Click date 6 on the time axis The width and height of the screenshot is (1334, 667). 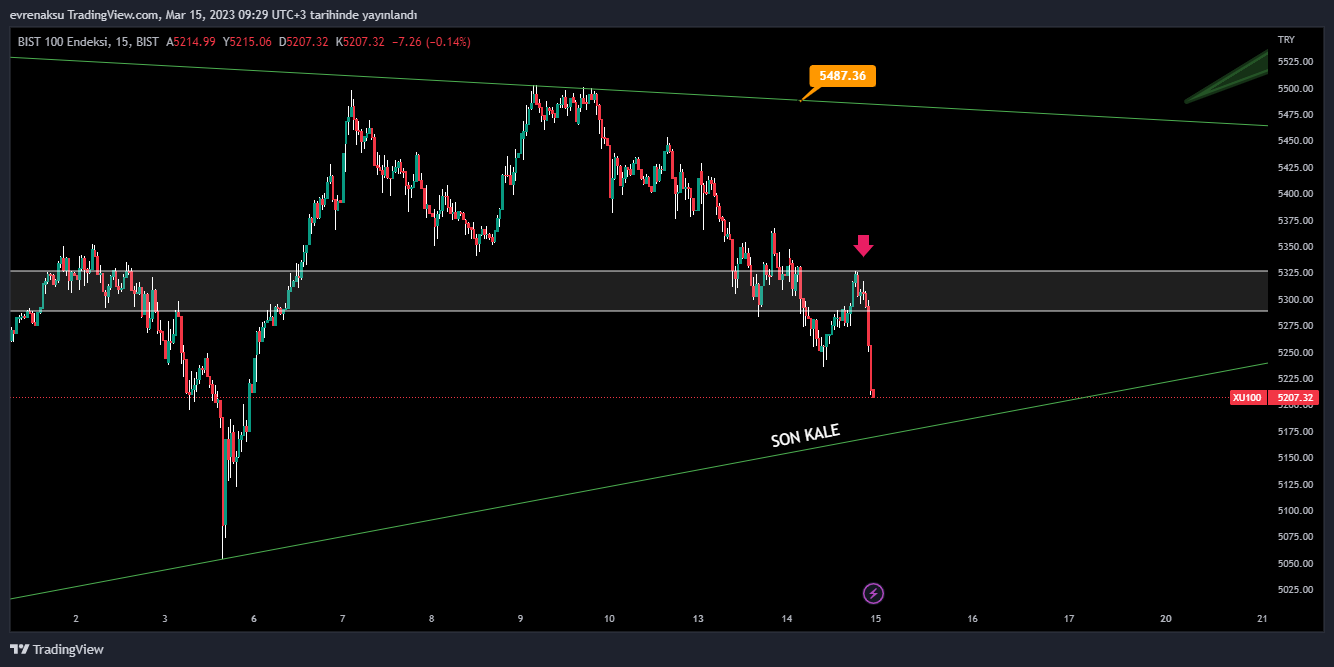[254, 619]
